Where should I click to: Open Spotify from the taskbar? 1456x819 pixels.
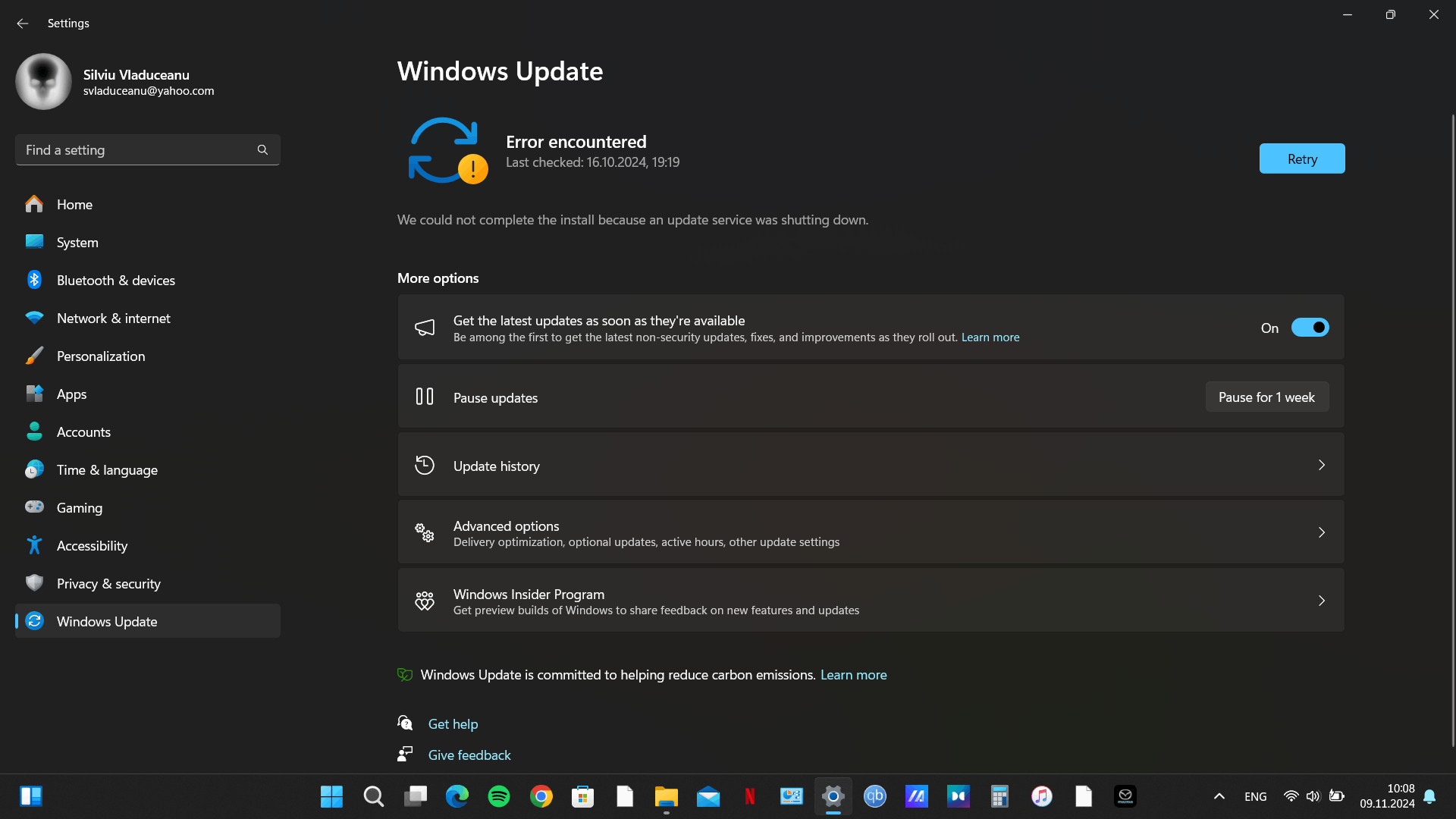499,796
